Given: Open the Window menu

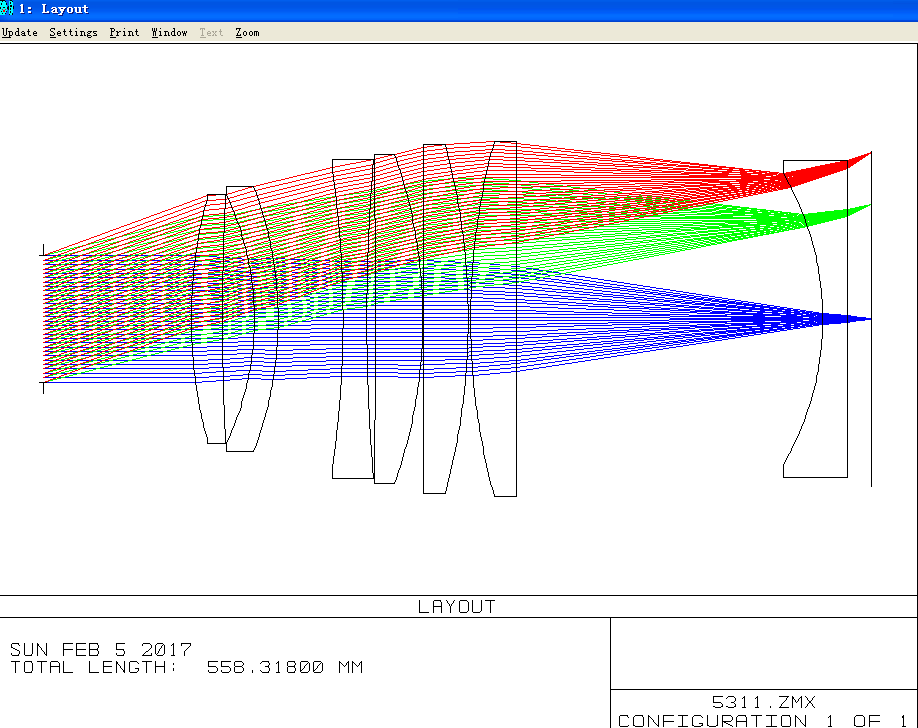Looking at the screenshot, I should (170, 33).
